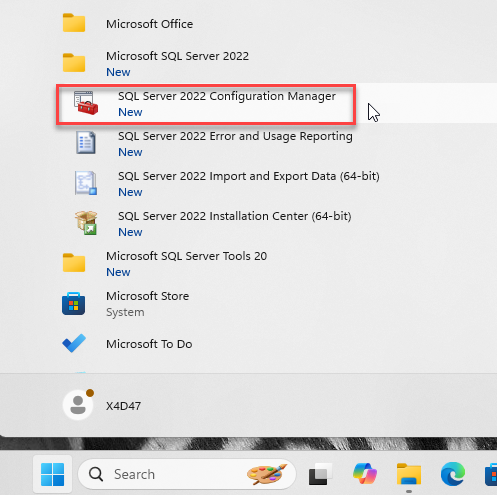This screenshot has height=495, width=497.
Task: Click the X4D47 profile avatar
Action: pyautogui.click(x=78, y=405)
